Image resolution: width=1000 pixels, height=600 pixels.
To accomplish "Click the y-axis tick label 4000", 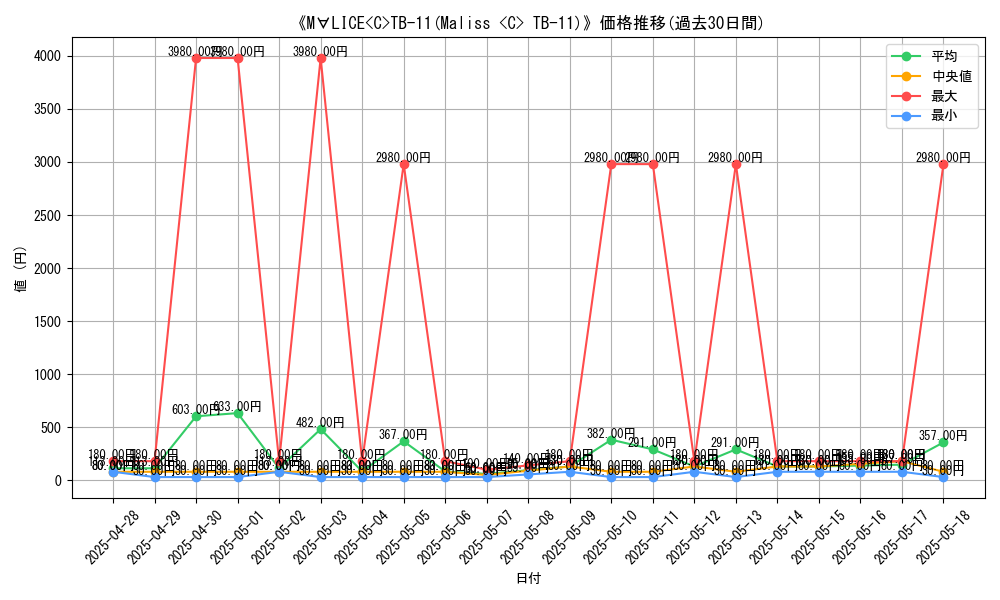I will 47,57.
